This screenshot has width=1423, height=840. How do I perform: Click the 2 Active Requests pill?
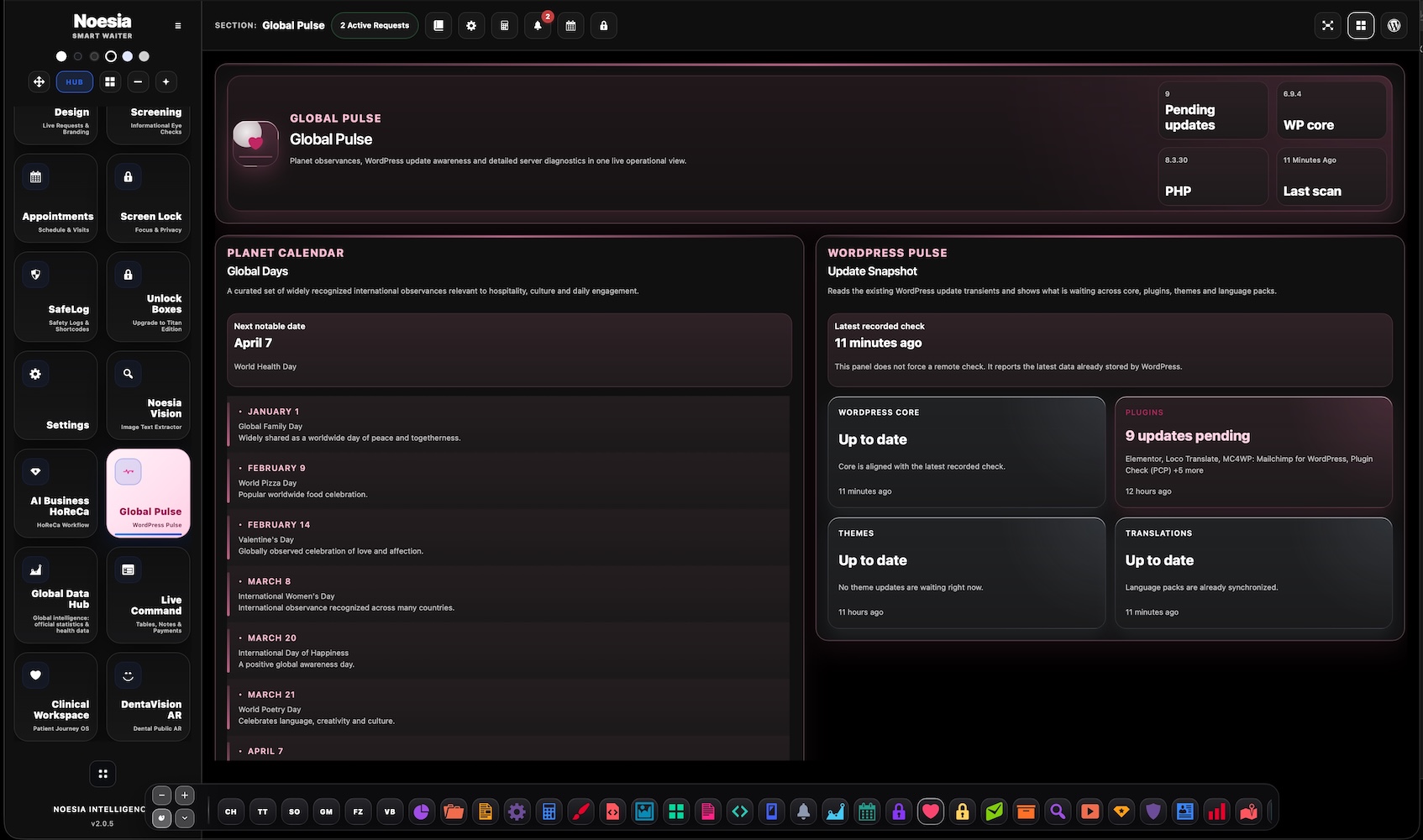[375, 25]
